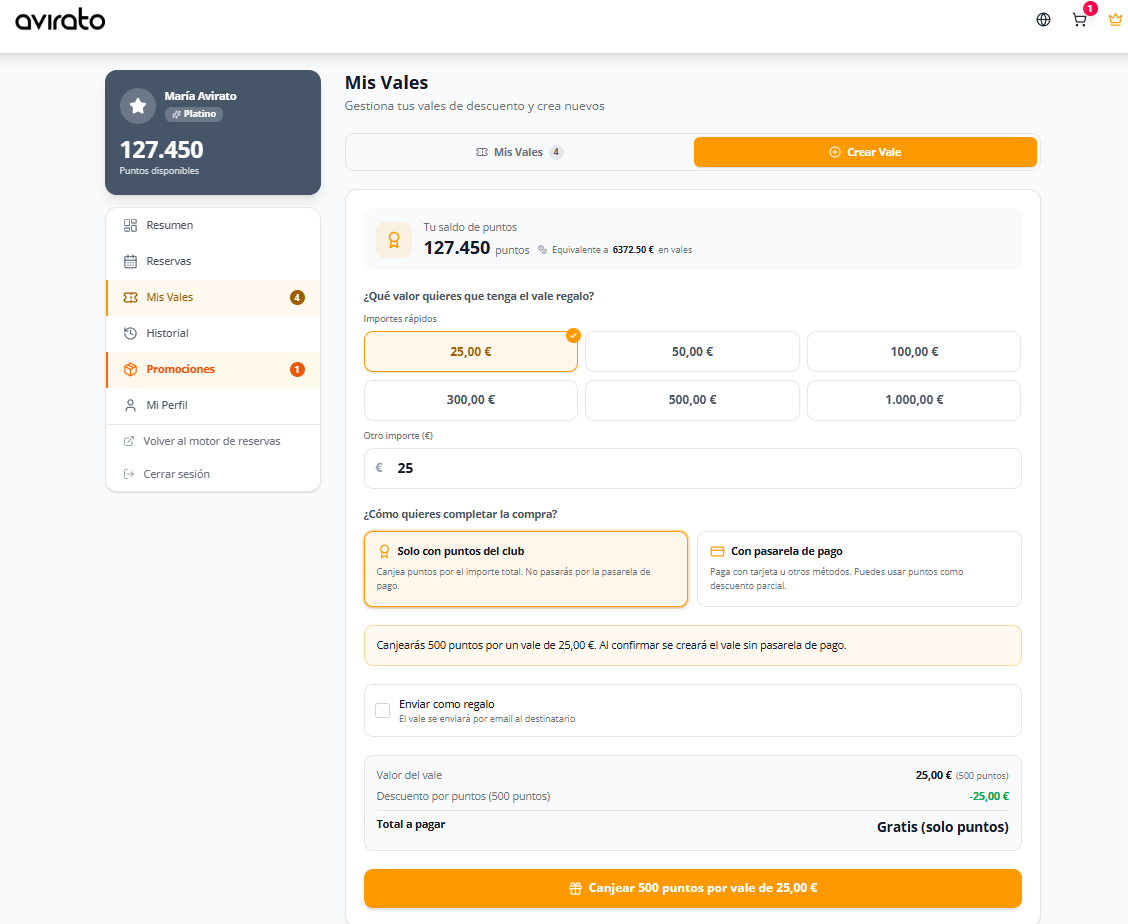
Task: Click the 127.450 points card
Action: 213,132
